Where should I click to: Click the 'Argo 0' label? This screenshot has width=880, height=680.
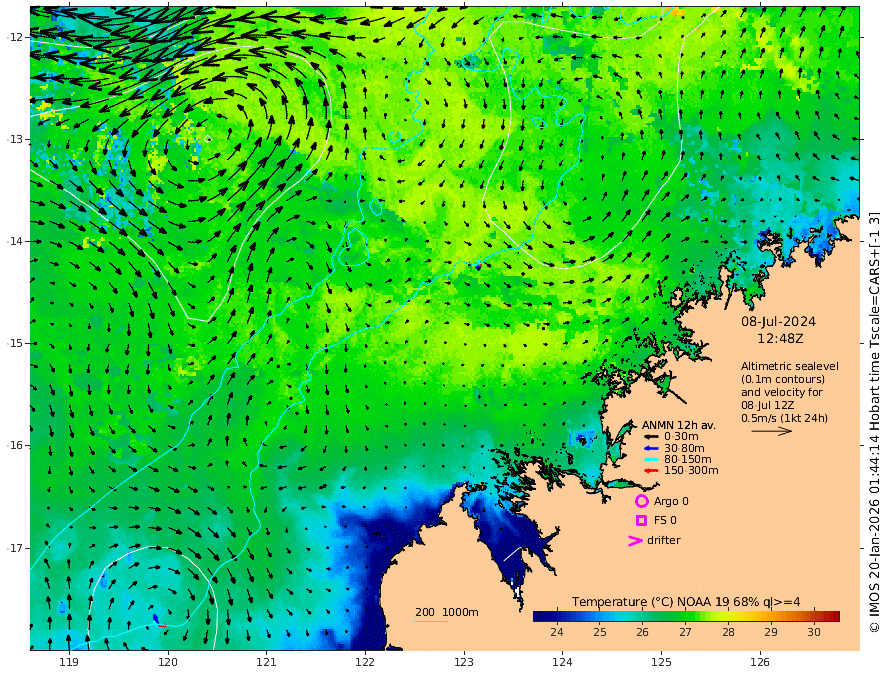tap(671, 501)
